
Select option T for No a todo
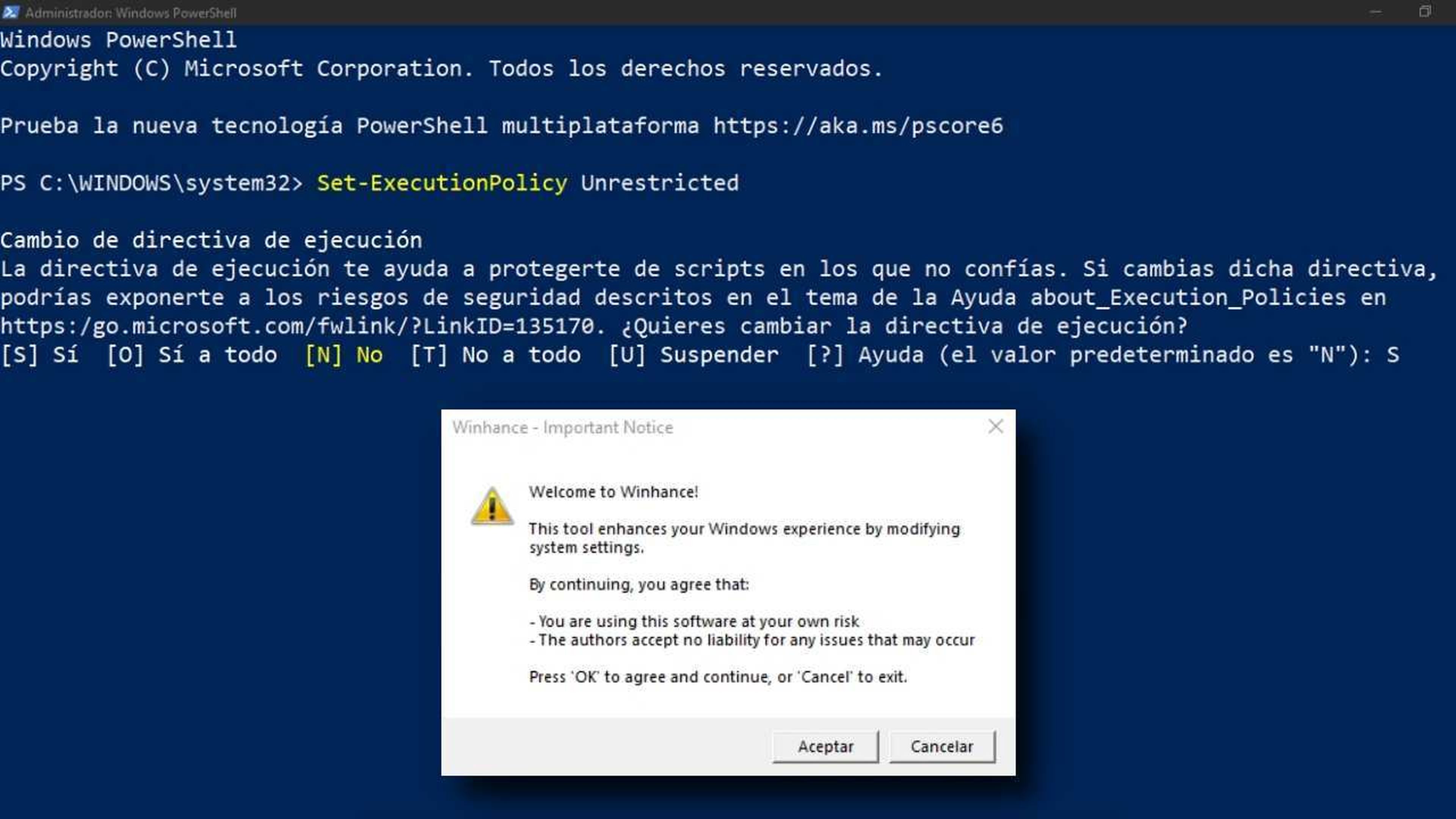tap(490, 354)
